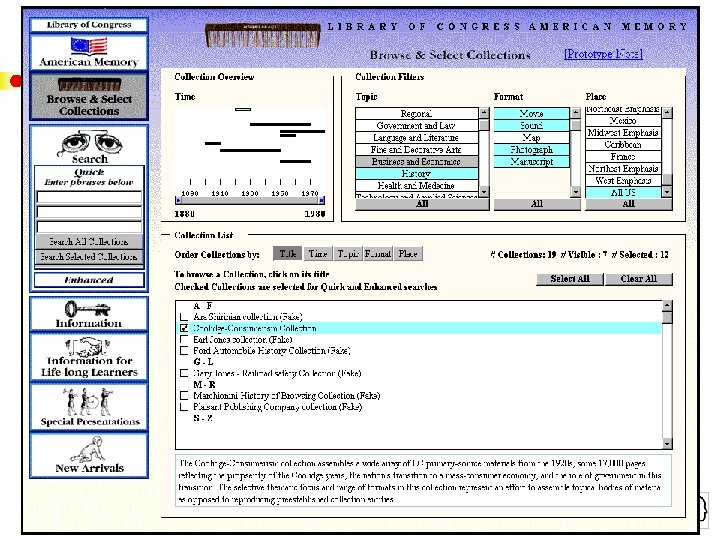This screenshot has height=540, width=720.
Task: Deselect All US place filter
Action: pyautogui.click(x=623, y=192)
